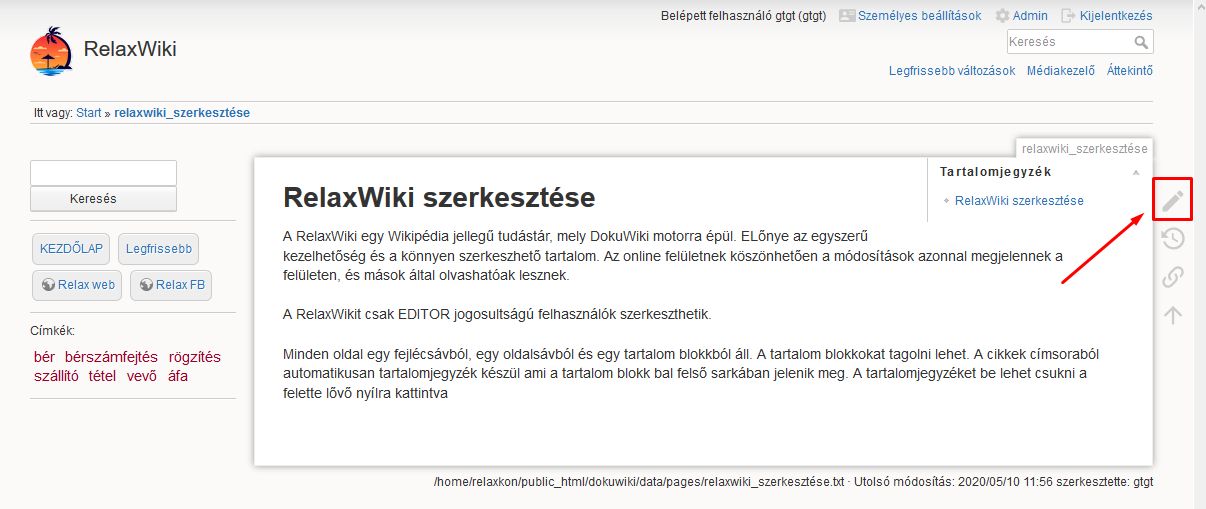Click the RelaxWiki szerkesztése page heading
This screenshot has width=1206, height=509.
click(439, 197)
